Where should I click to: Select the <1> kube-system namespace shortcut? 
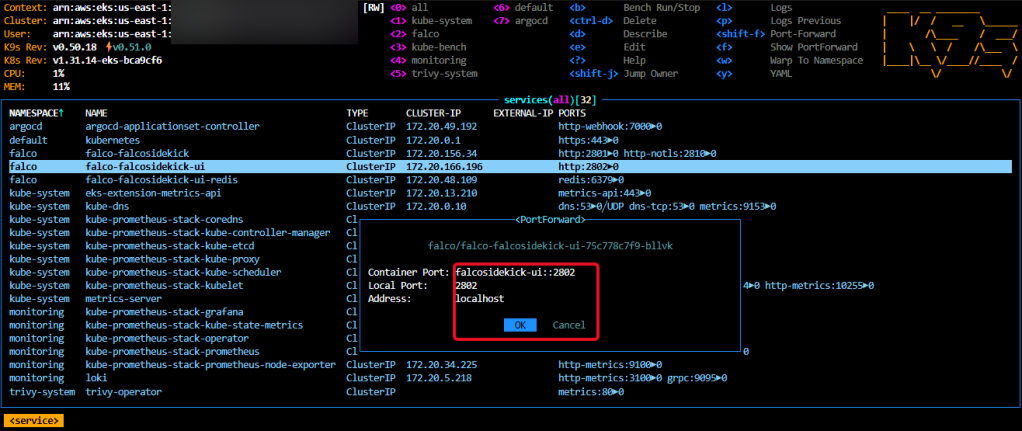point(431,21)
